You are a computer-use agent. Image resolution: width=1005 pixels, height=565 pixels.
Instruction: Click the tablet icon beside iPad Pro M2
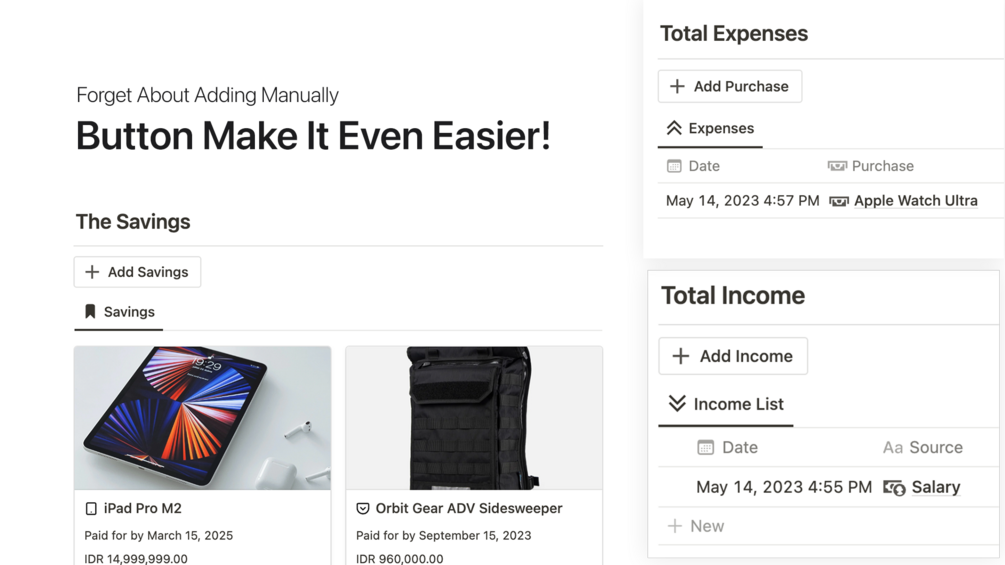click(x=91, y=509)
